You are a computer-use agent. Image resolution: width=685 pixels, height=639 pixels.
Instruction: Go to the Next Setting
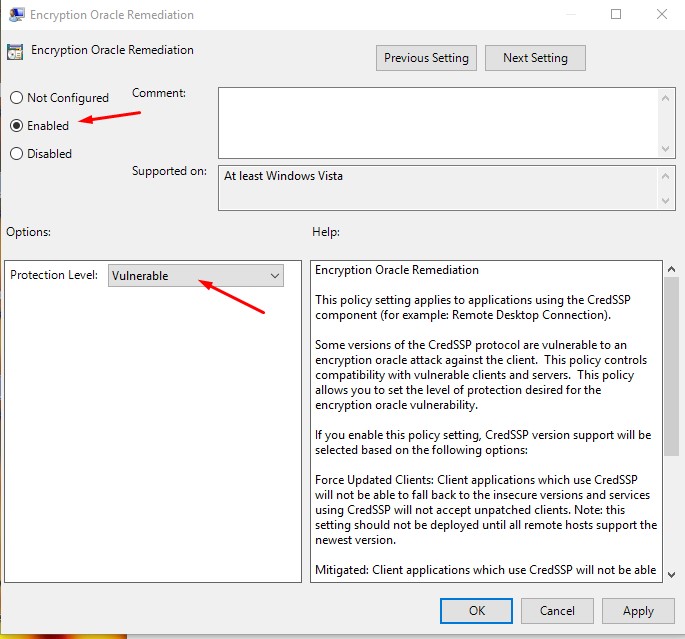(x=535, y=58)
